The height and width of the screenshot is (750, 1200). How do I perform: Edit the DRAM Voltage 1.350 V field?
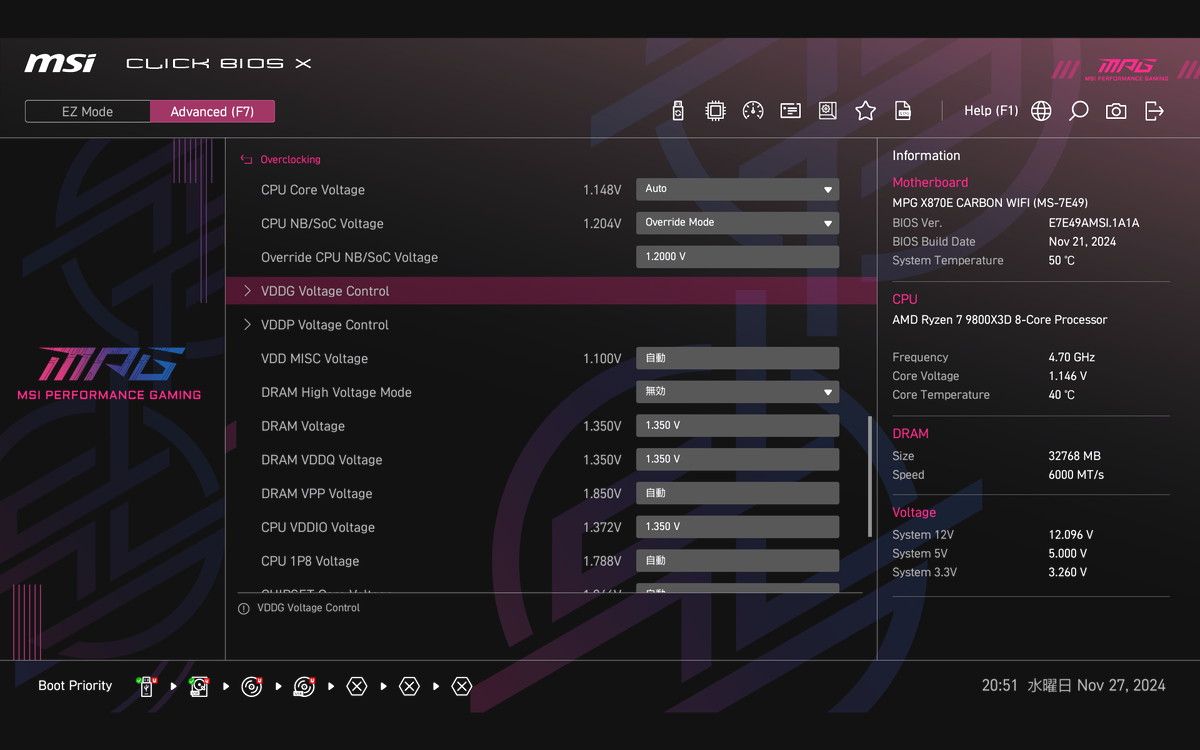737,426
